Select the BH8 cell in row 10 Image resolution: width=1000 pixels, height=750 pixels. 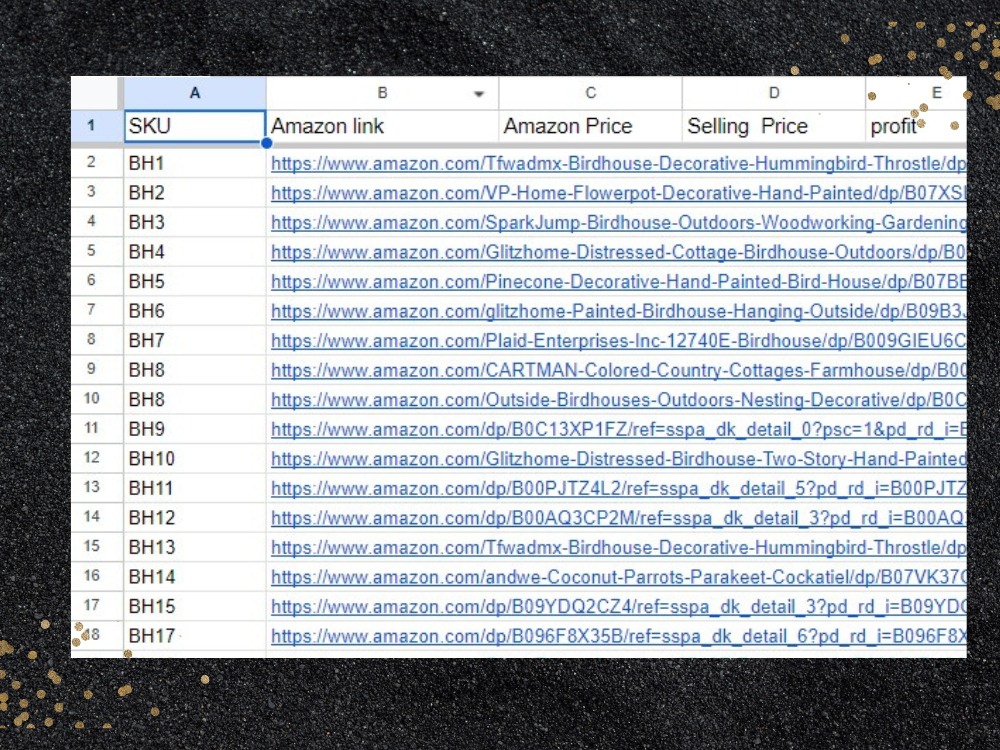click(x=195, y=400)
